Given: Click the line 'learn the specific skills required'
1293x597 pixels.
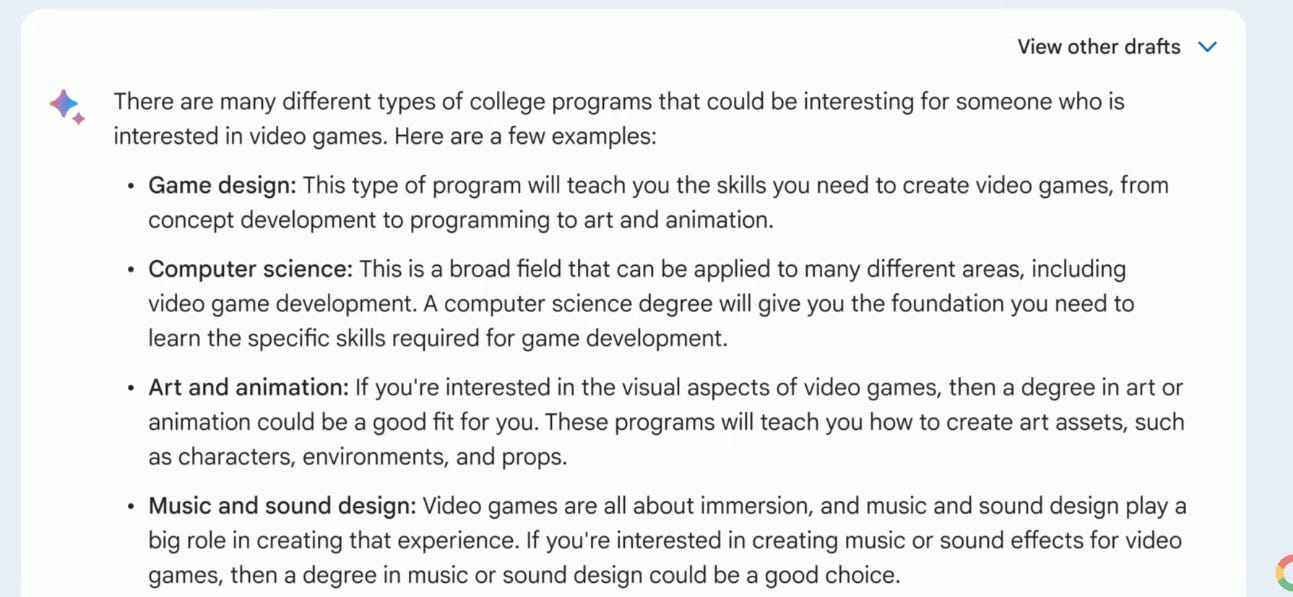Looking at the screenshot, I should (438, 338).
